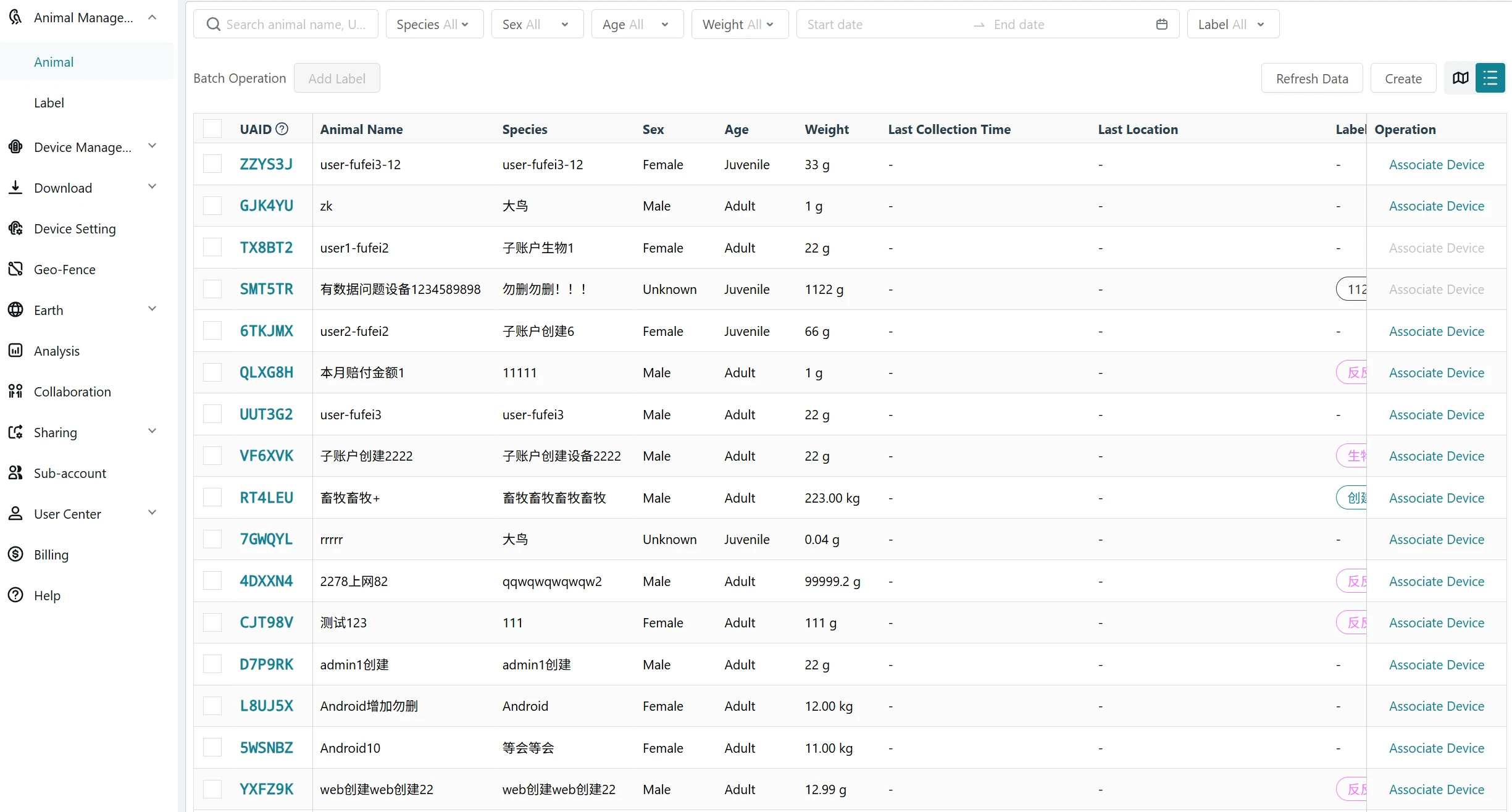Open the date range calendar icon
This screenshot has height=812, width=1512.
tap(1161, 25)
